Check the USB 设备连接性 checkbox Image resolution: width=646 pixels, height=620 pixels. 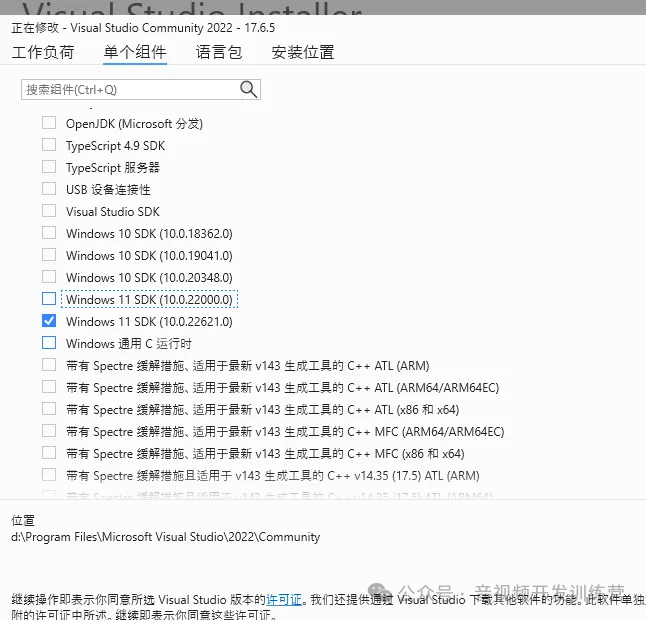coord(49,189)
